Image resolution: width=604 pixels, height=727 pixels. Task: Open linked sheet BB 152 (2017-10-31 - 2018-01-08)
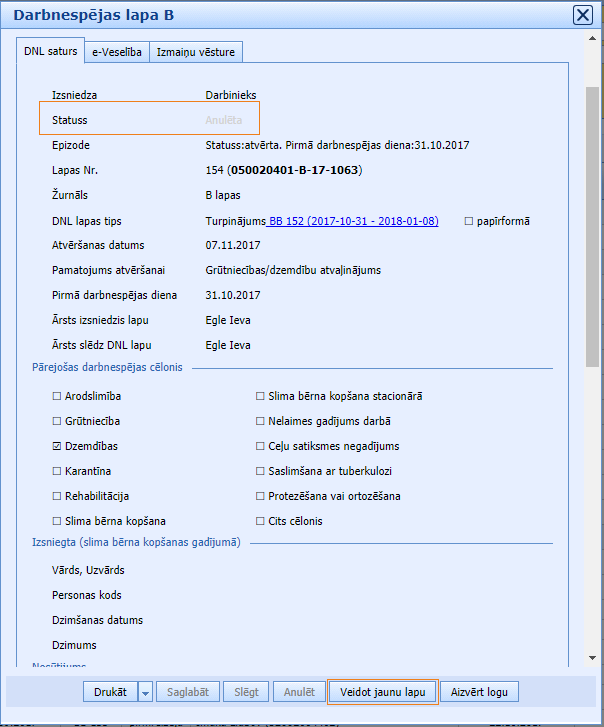[x=353, y=221]
